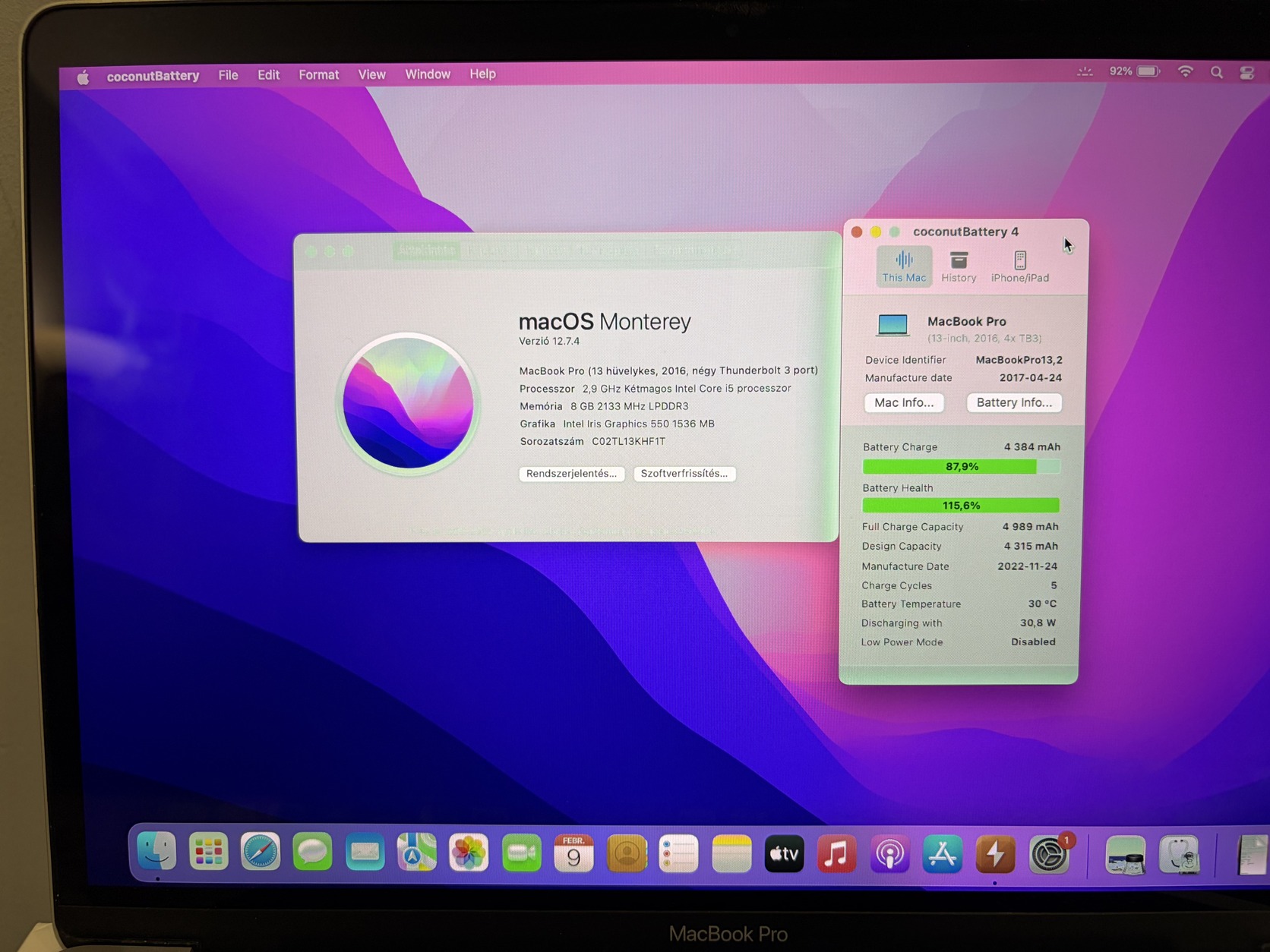The image size is (1270, 952).
Task: Switch to the History tab in coconutBattery
Action: click(959, 266)
